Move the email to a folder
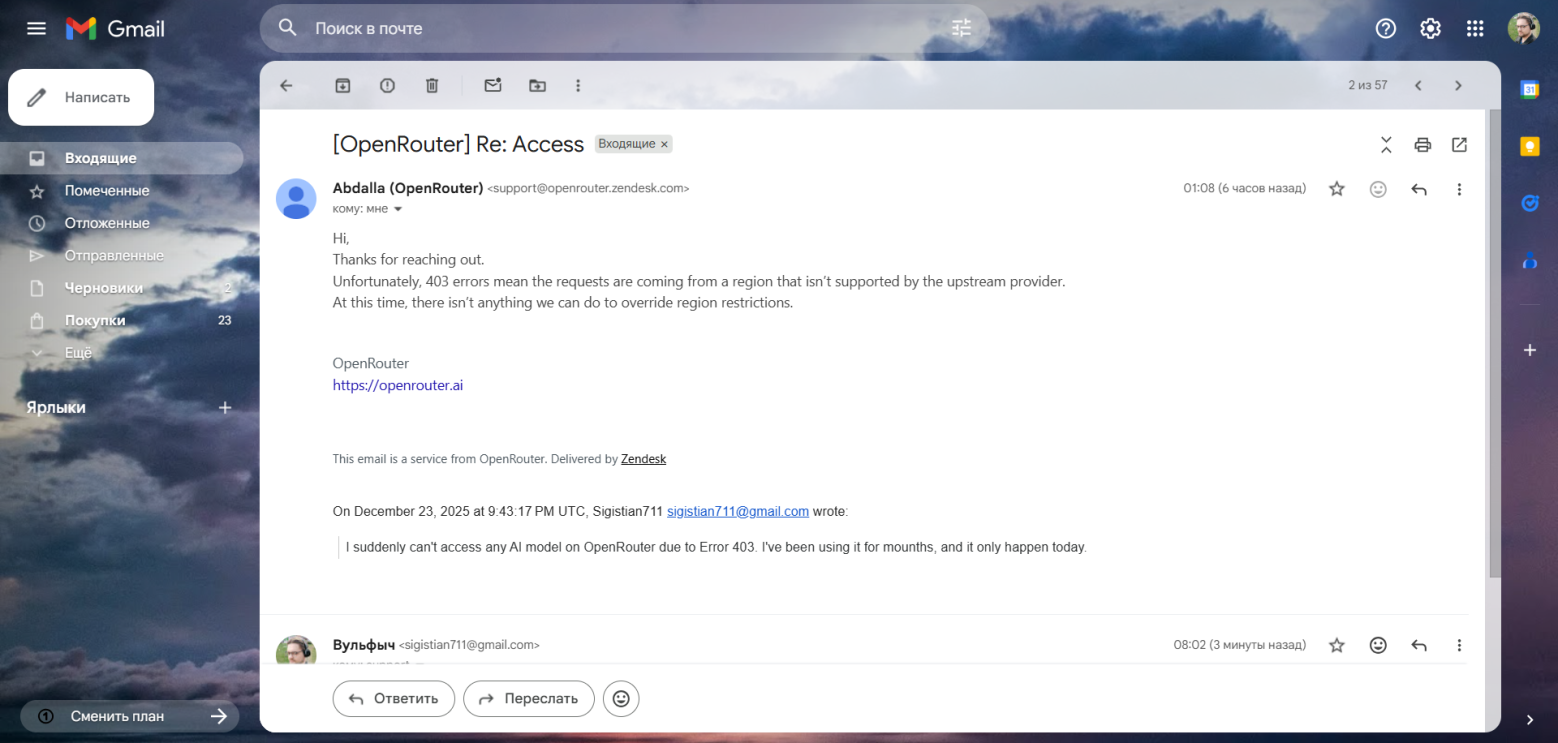 click(538, 86)
